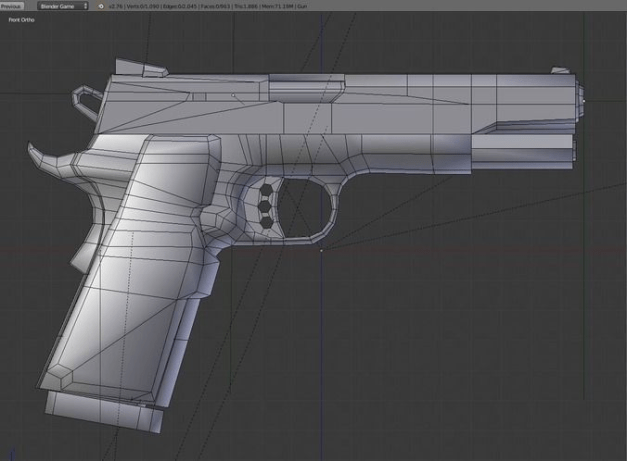
Task: Click the Verts count in the info header
Action: [143, 6]
